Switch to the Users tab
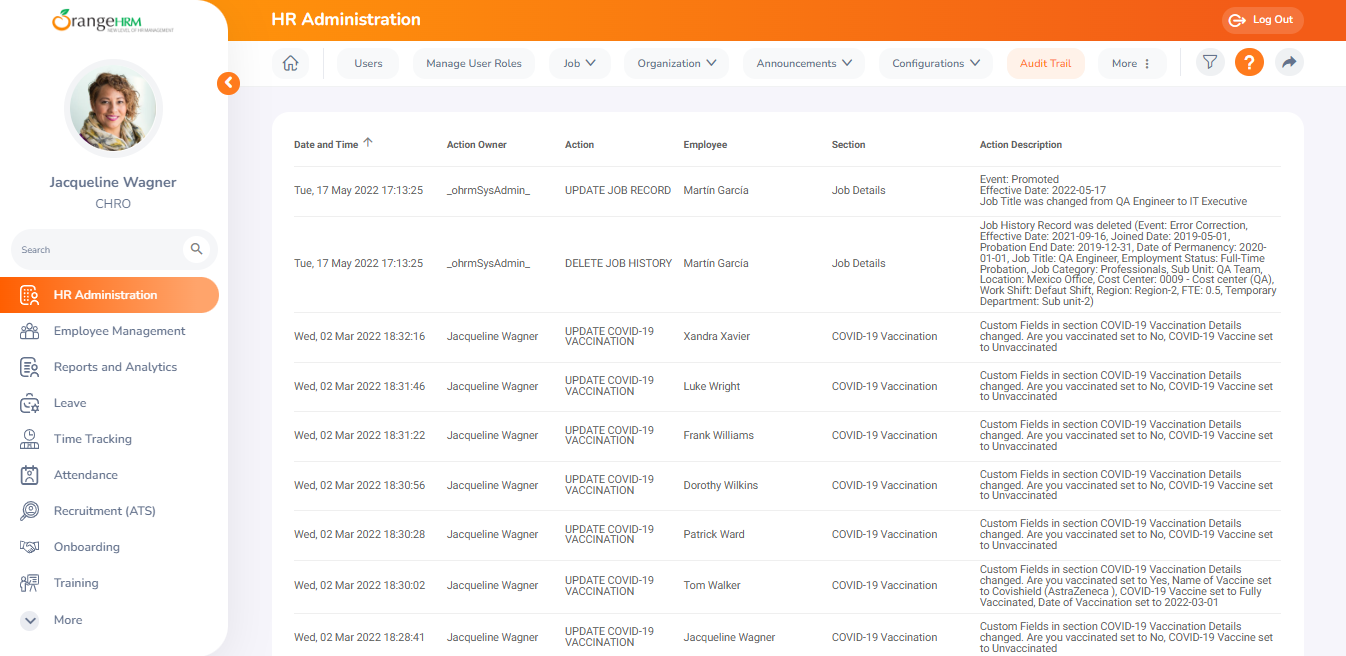 click(x=368, y=63)
